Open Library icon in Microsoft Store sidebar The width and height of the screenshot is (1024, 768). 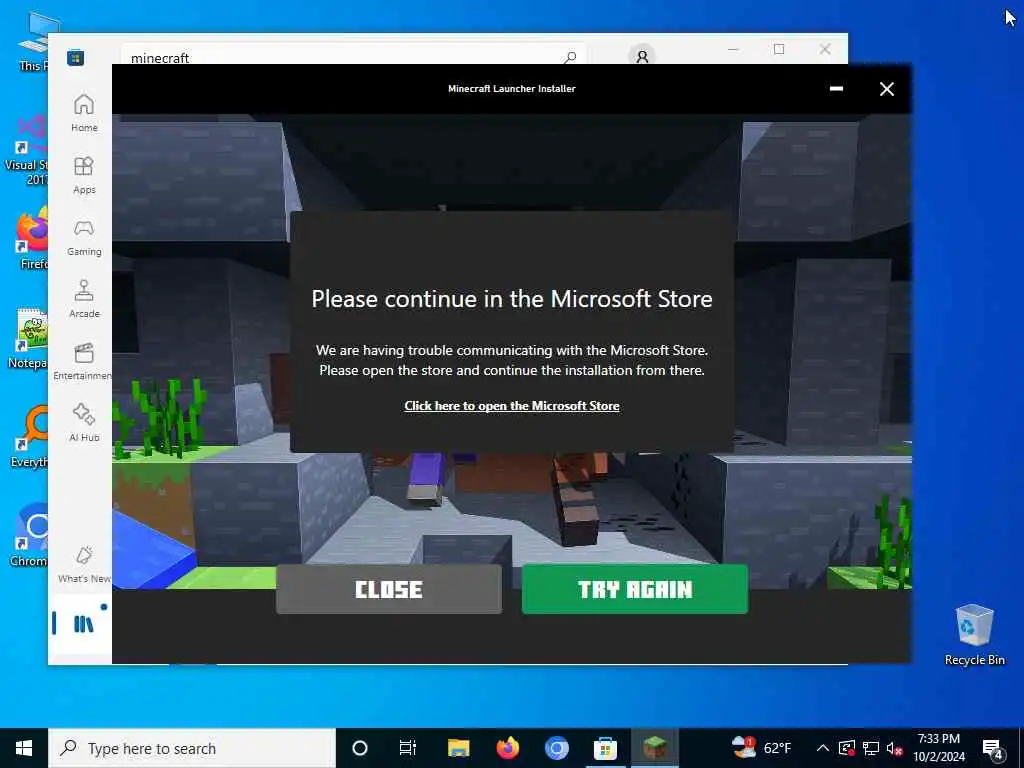pos(83,624)
